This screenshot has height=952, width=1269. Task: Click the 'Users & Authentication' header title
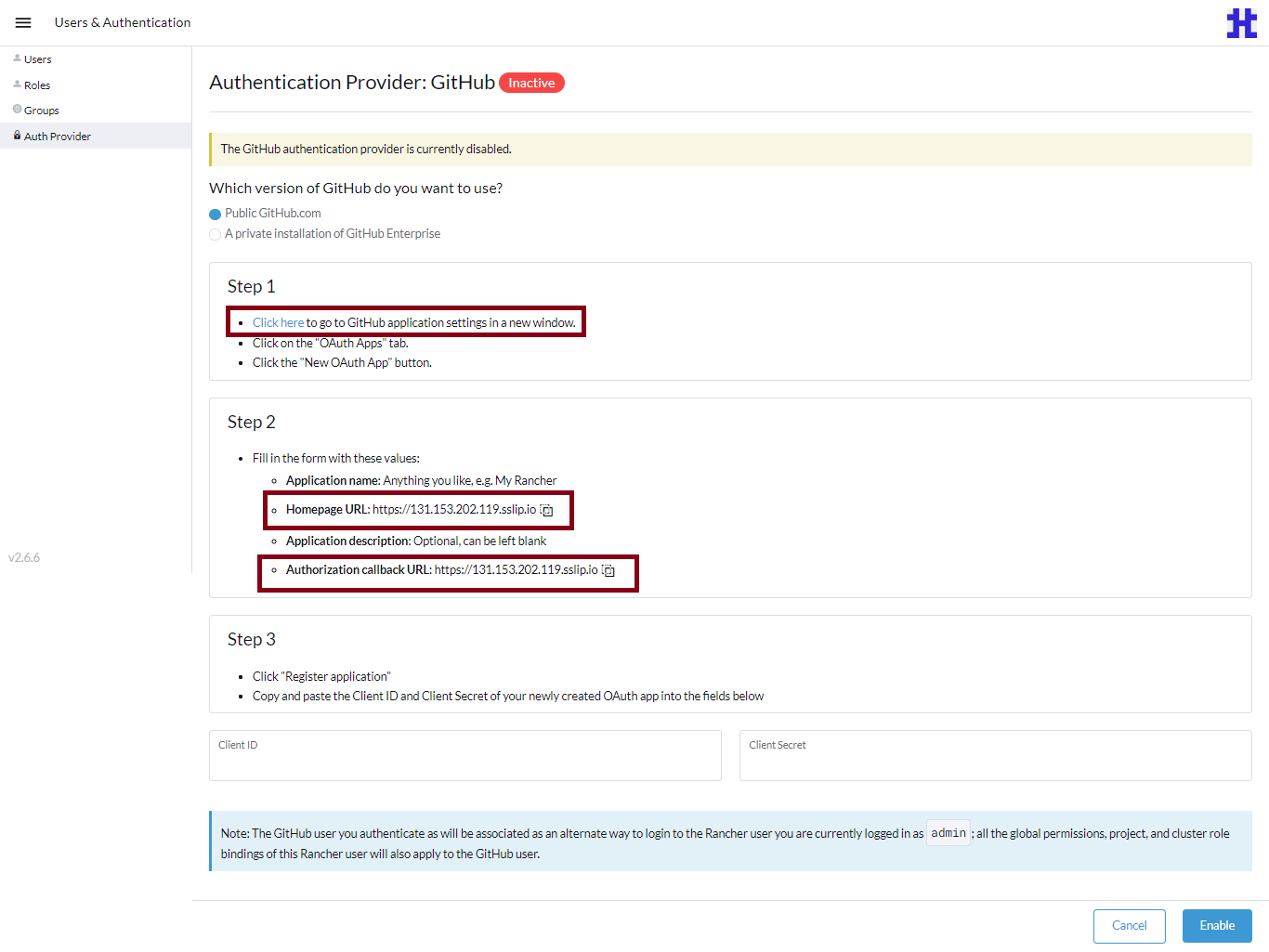123,22
